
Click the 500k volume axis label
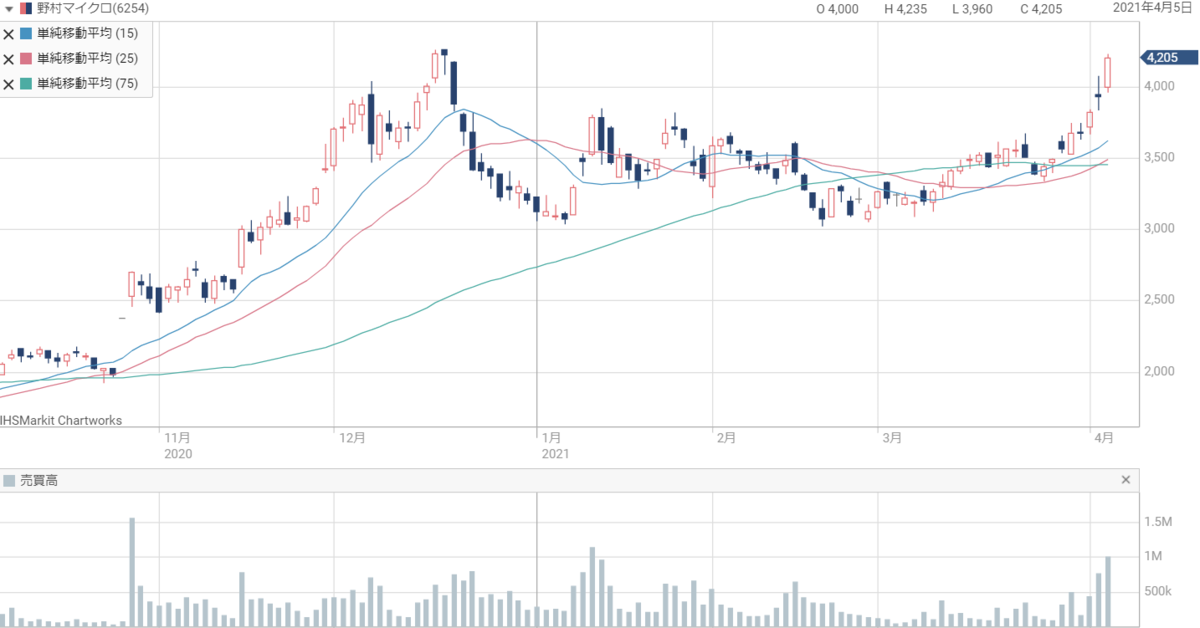[x=1160, y=592]
